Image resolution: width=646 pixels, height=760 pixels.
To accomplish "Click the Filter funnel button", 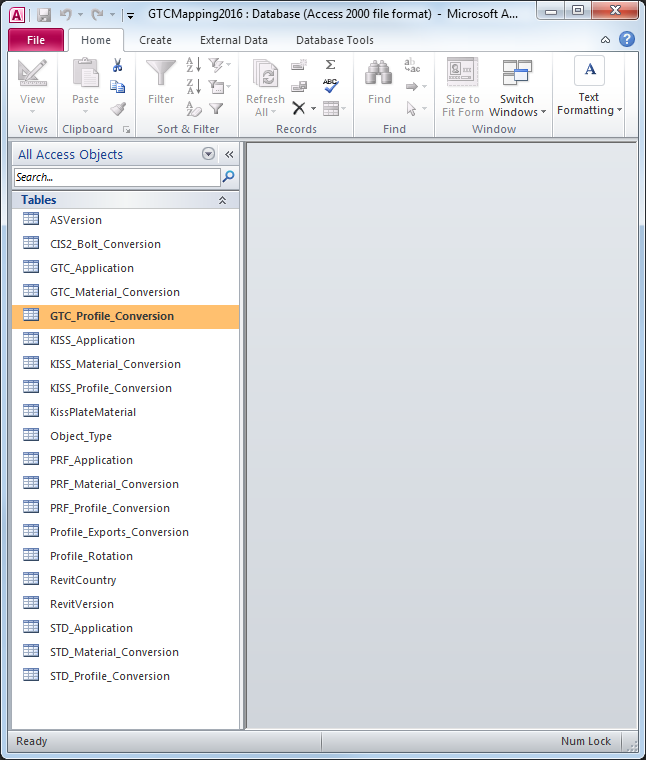I will click(161, 82).
